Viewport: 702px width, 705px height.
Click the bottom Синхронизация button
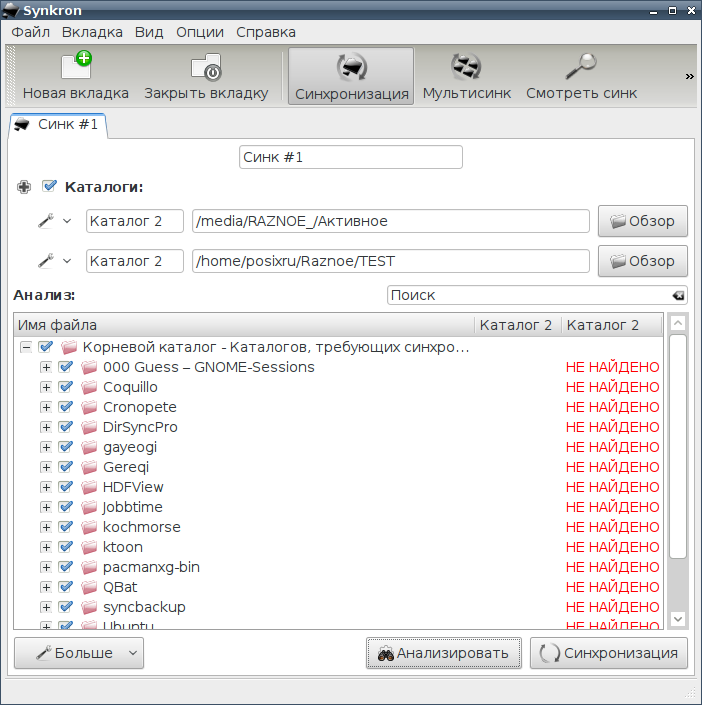[609, 653]
